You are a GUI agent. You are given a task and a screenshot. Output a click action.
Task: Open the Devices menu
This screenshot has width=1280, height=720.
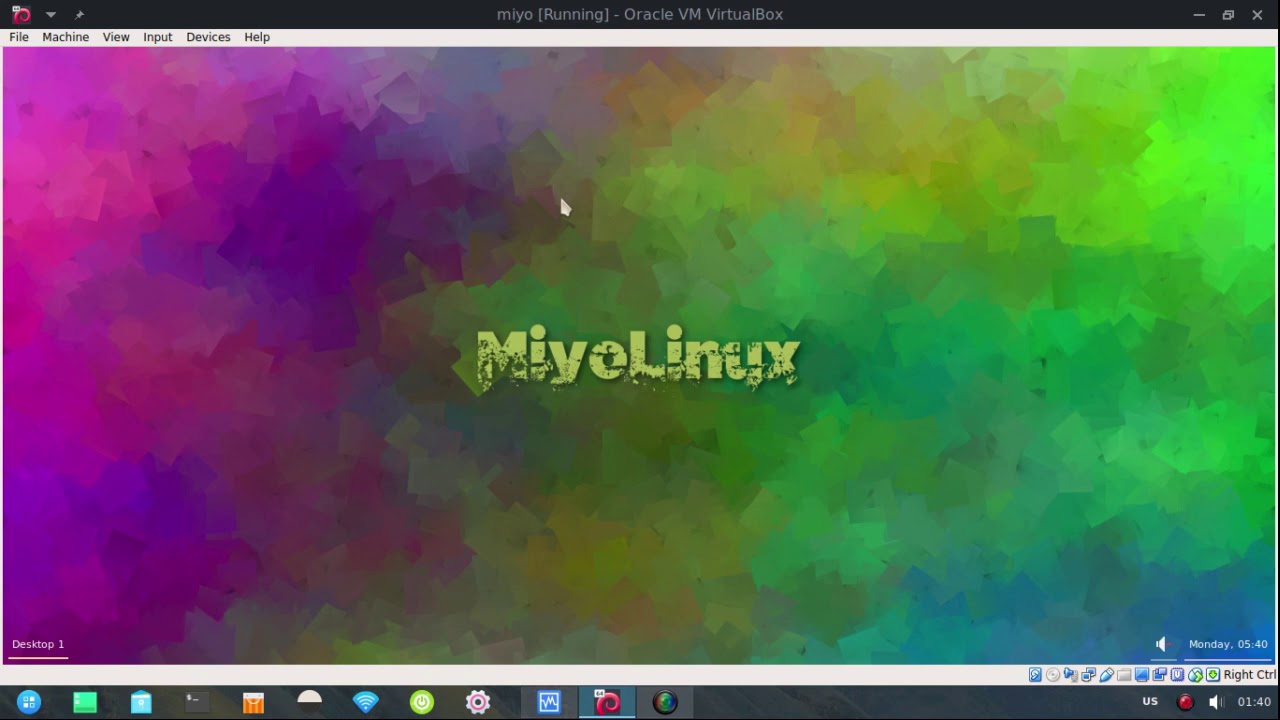click(208, 37)
